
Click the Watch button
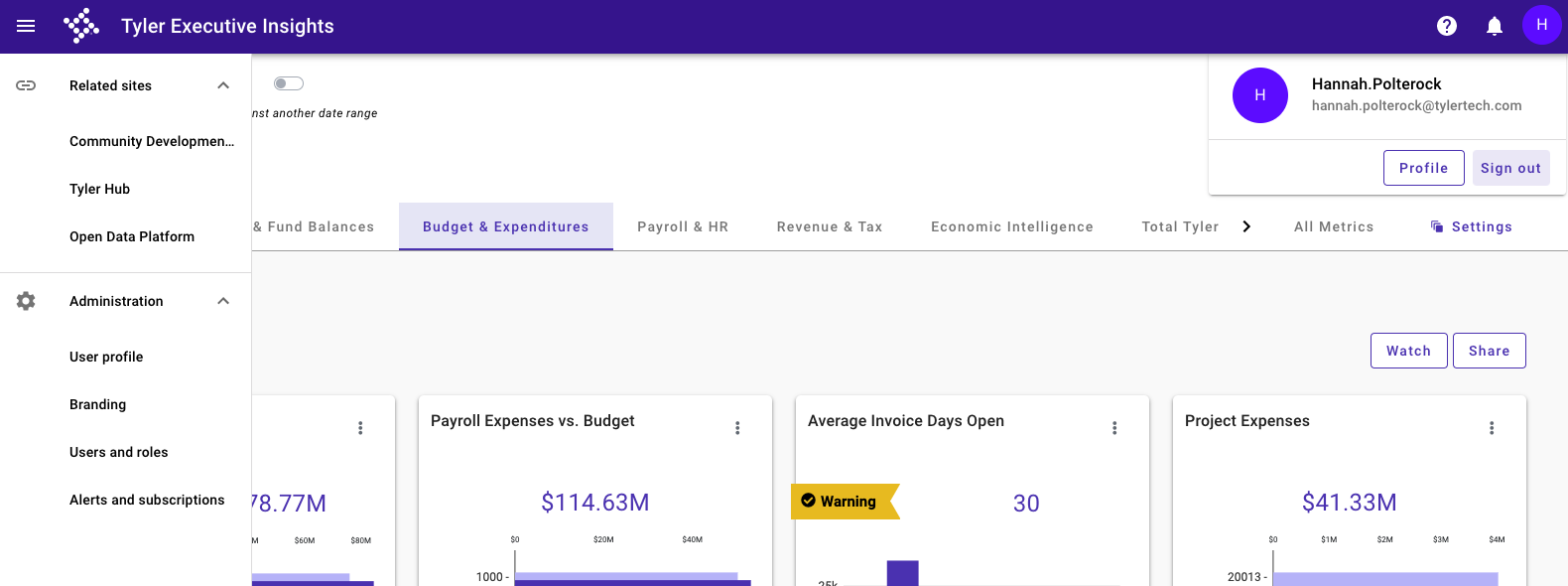pyautogui.click(x=1409, y=351)
